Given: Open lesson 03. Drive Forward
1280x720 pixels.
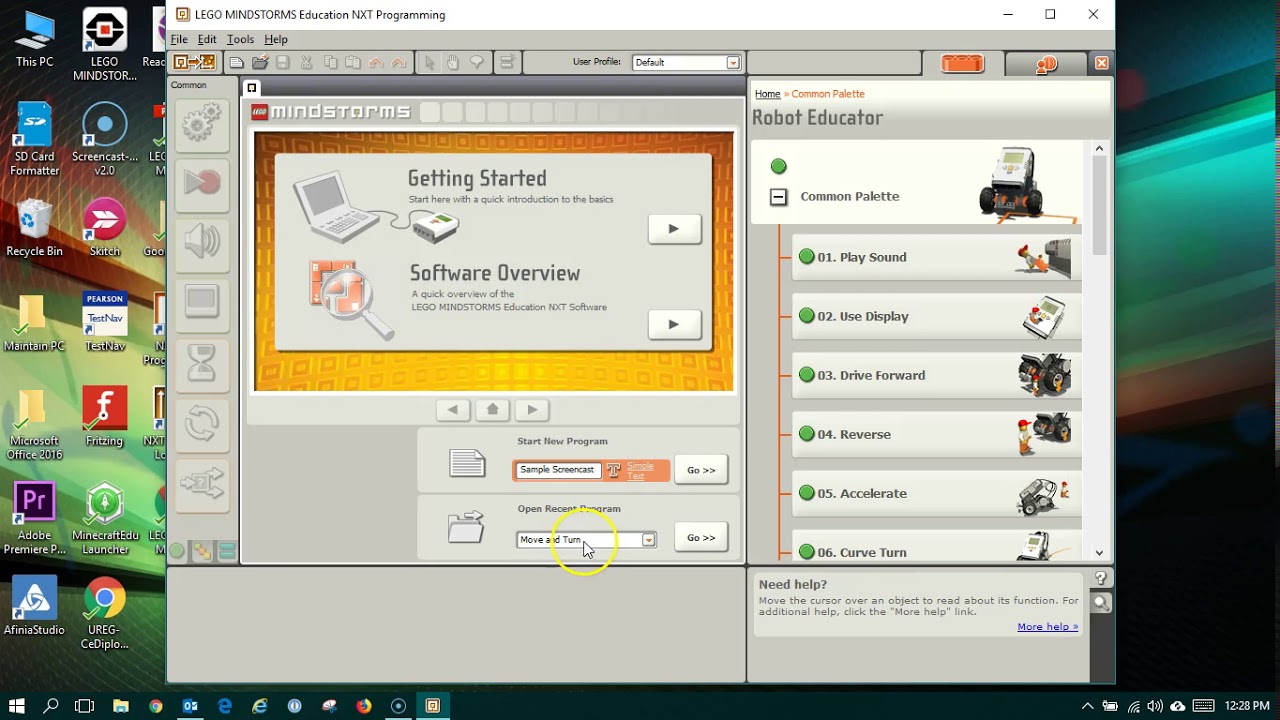Looking at the screenshot, I should click(937, 375).
